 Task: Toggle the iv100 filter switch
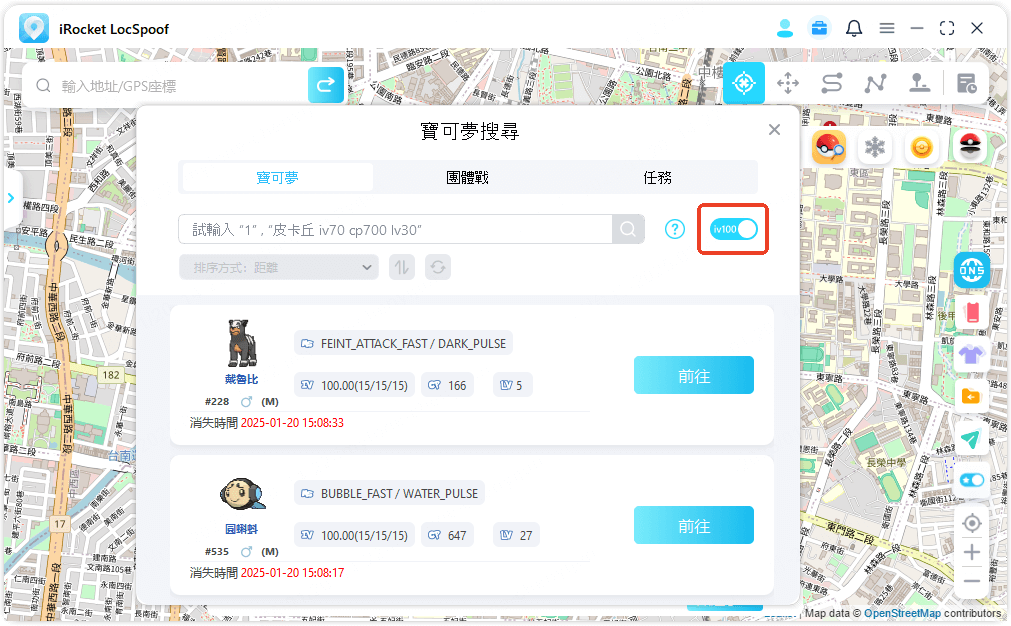pyautogui.click(x=733, y=229)
